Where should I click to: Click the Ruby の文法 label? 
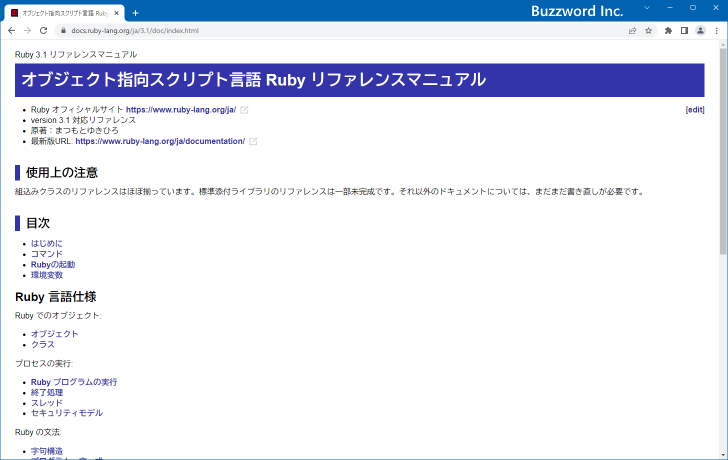click(x=38, y=433)
